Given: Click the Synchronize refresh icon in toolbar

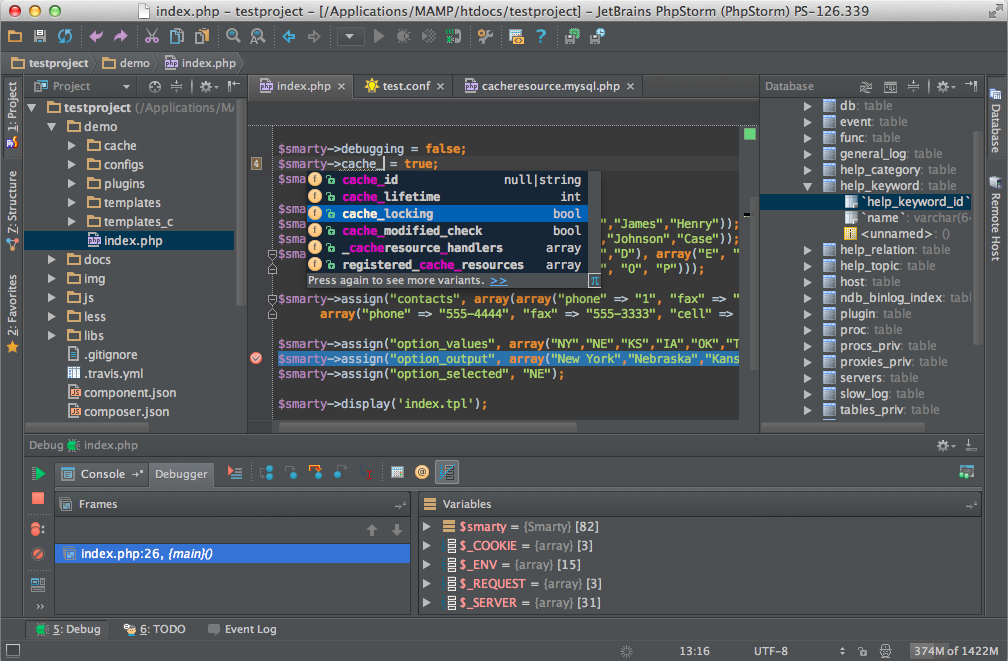Looking at the screenshot, I should [64, 37].
